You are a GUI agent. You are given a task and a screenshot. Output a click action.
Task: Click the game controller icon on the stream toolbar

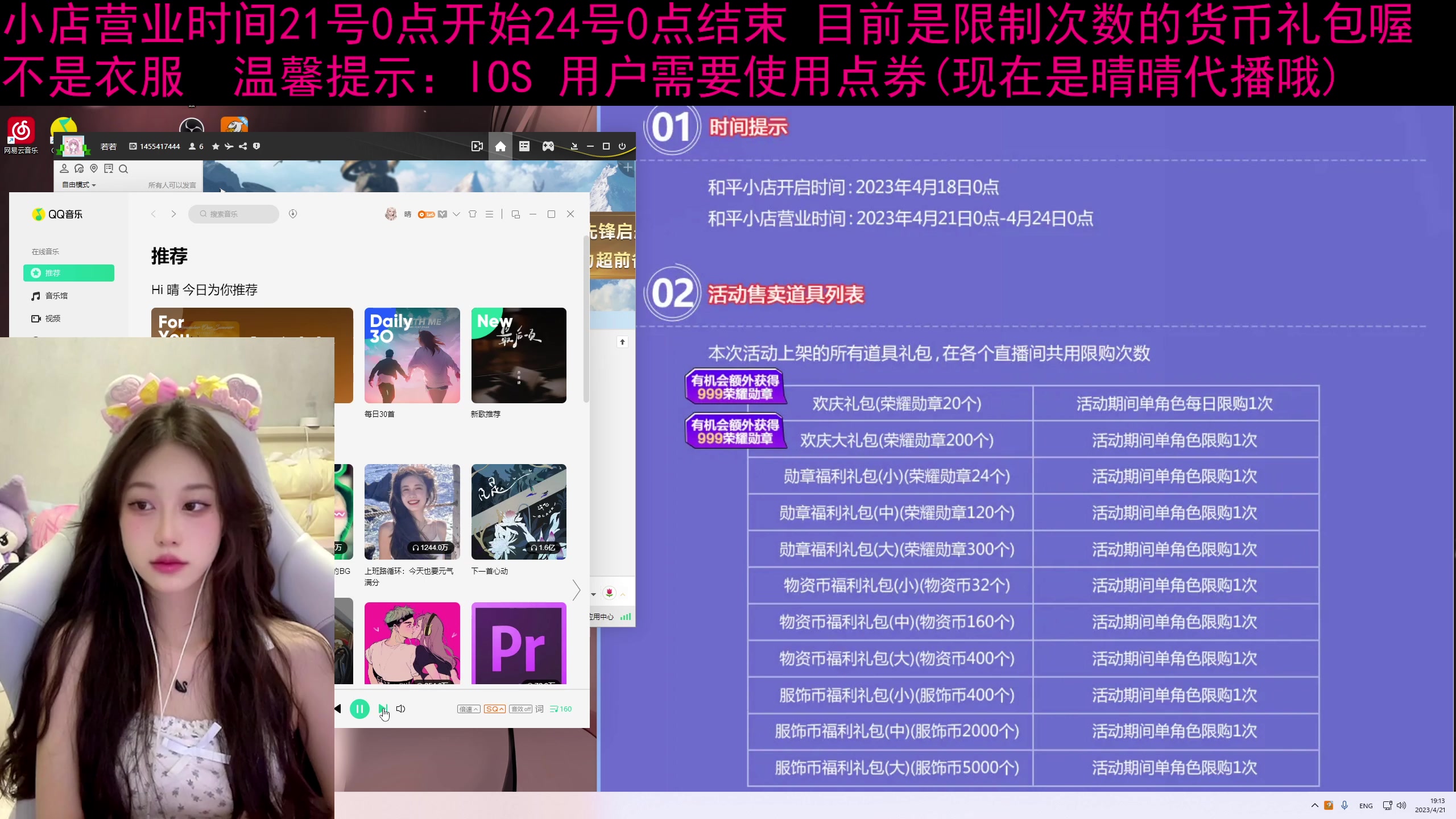[x=548, y=146]
